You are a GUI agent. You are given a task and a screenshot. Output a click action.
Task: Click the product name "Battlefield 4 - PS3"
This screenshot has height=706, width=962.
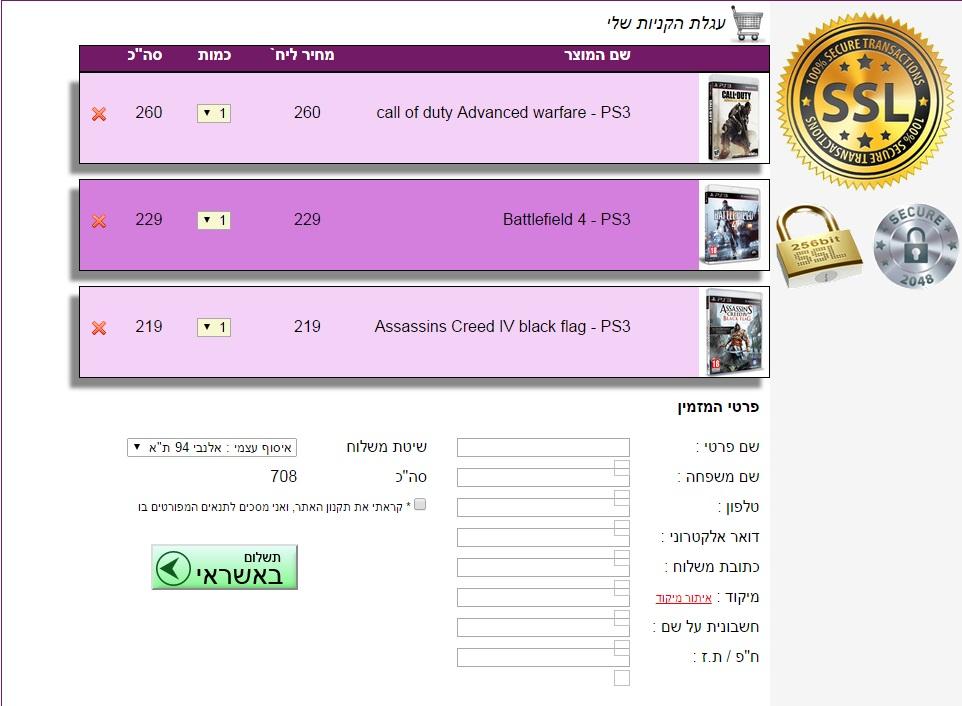click(x=566, y=220)
